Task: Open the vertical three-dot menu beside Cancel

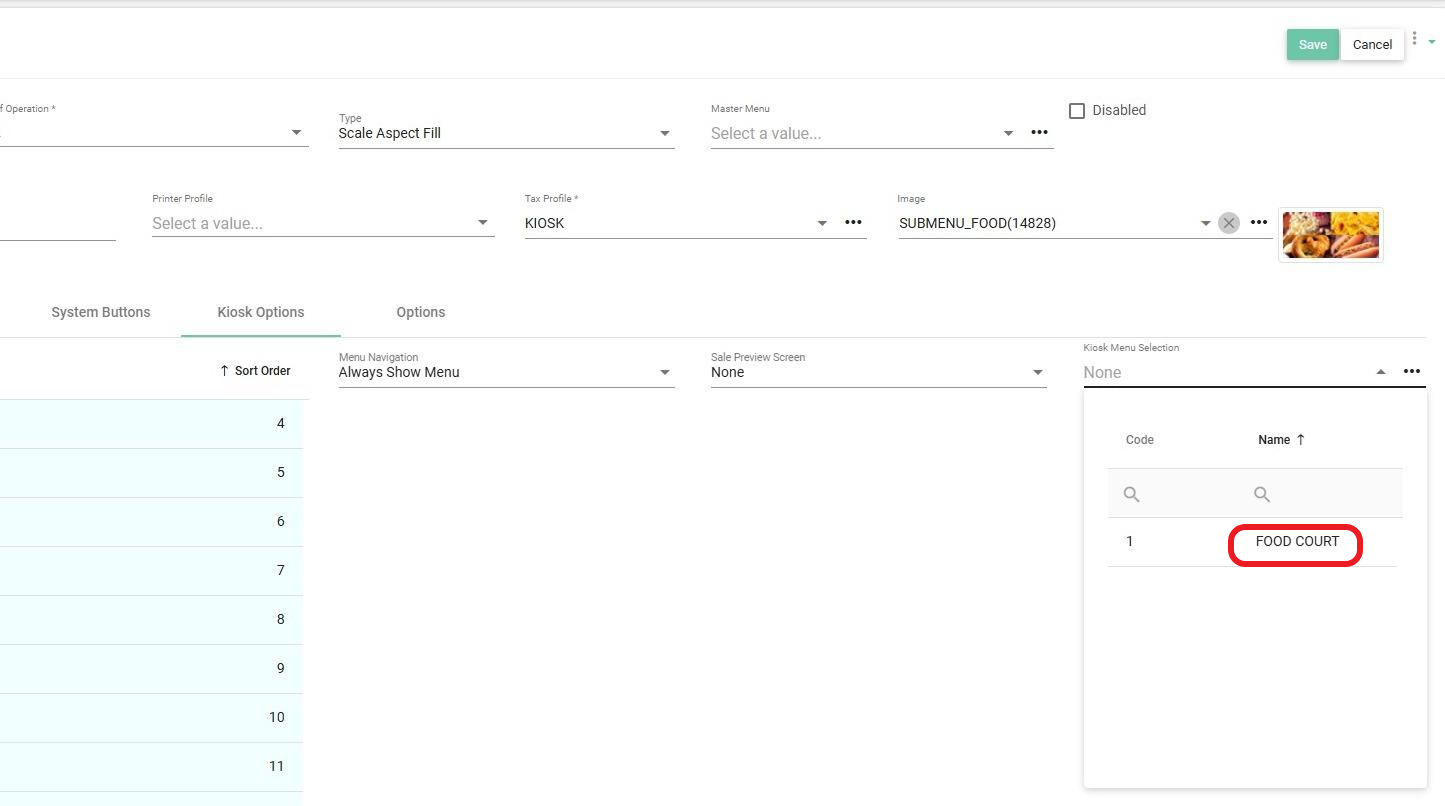Action: click(x=1414, y=39)
